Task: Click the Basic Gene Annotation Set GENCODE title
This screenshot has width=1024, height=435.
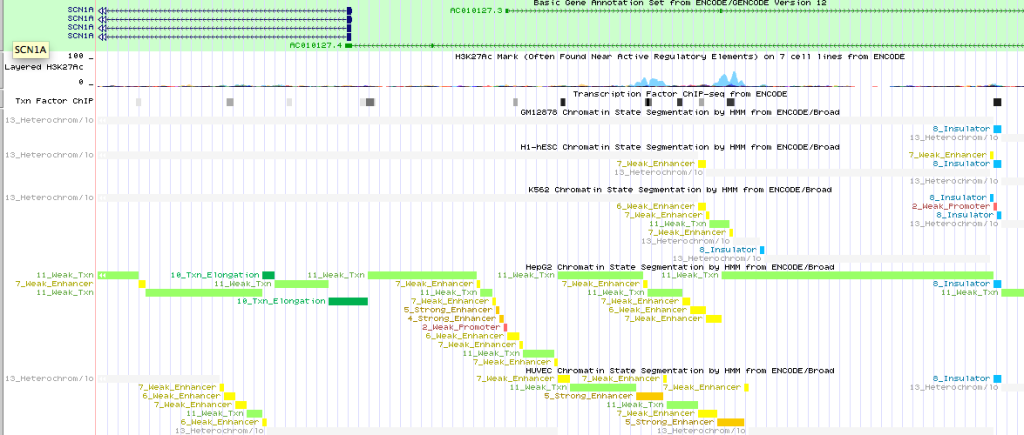Action: [680, 3]
